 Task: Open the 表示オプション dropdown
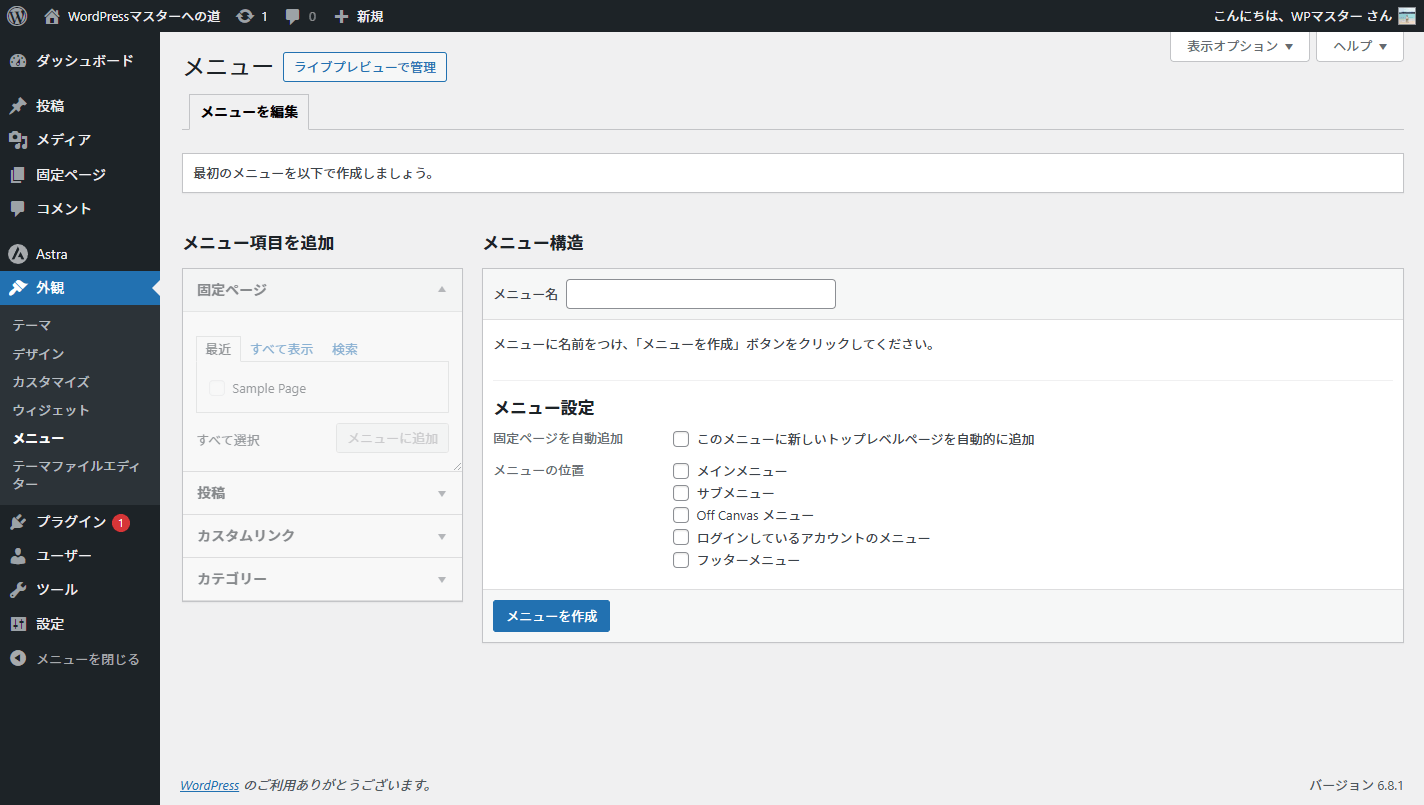(x=1239, y=46)
